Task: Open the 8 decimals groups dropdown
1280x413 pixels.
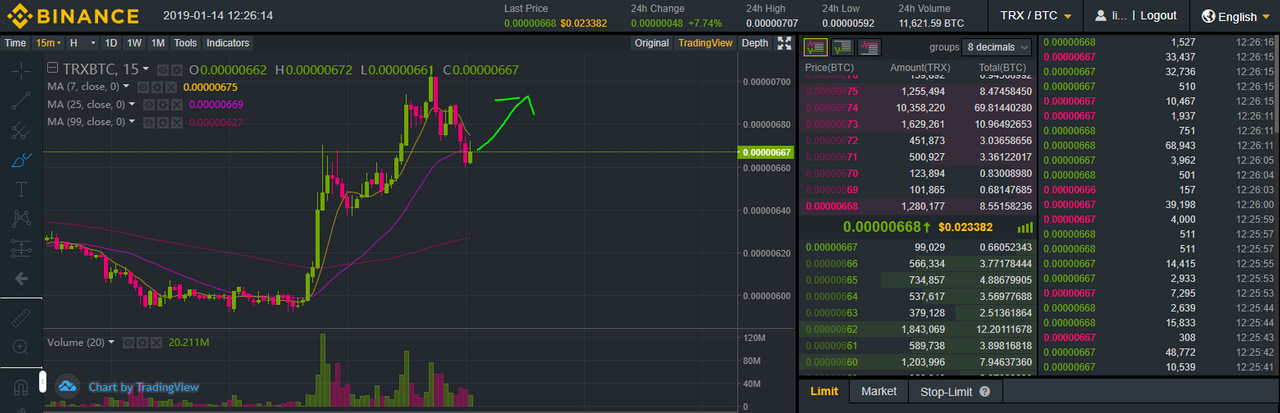Action: coord(997,47)
